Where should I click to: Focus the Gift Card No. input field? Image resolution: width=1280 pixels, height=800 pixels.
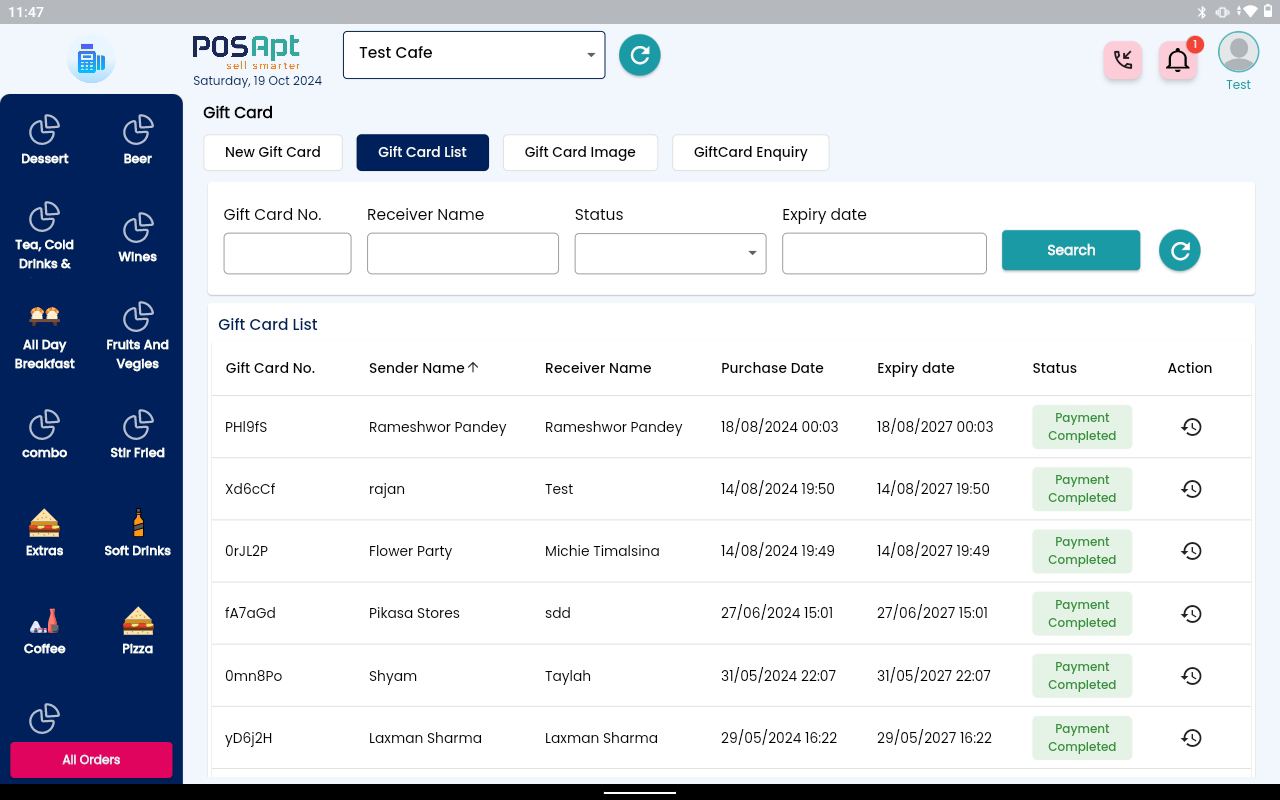(287, 253)
